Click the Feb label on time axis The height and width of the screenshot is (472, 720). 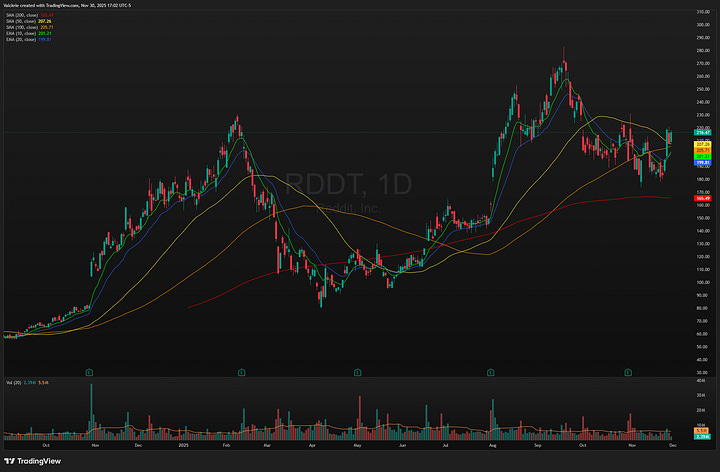(x=226, y=445)
